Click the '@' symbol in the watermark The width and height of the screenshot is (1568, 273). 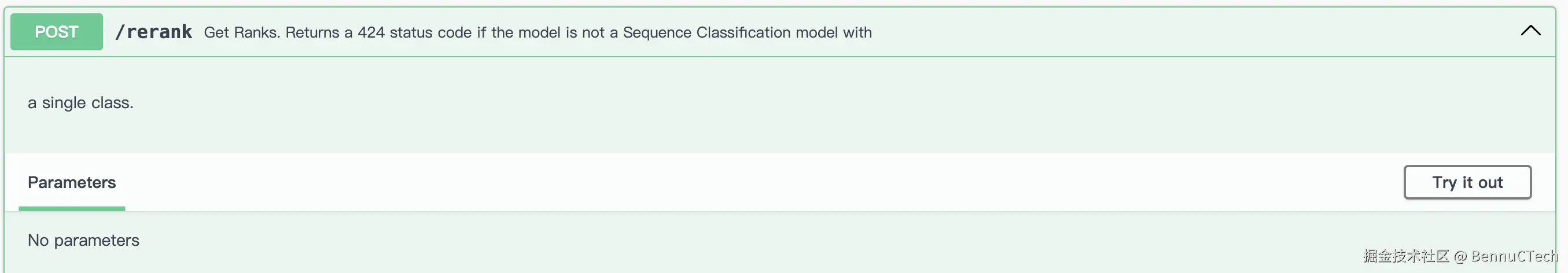[x=1460, y=257]
